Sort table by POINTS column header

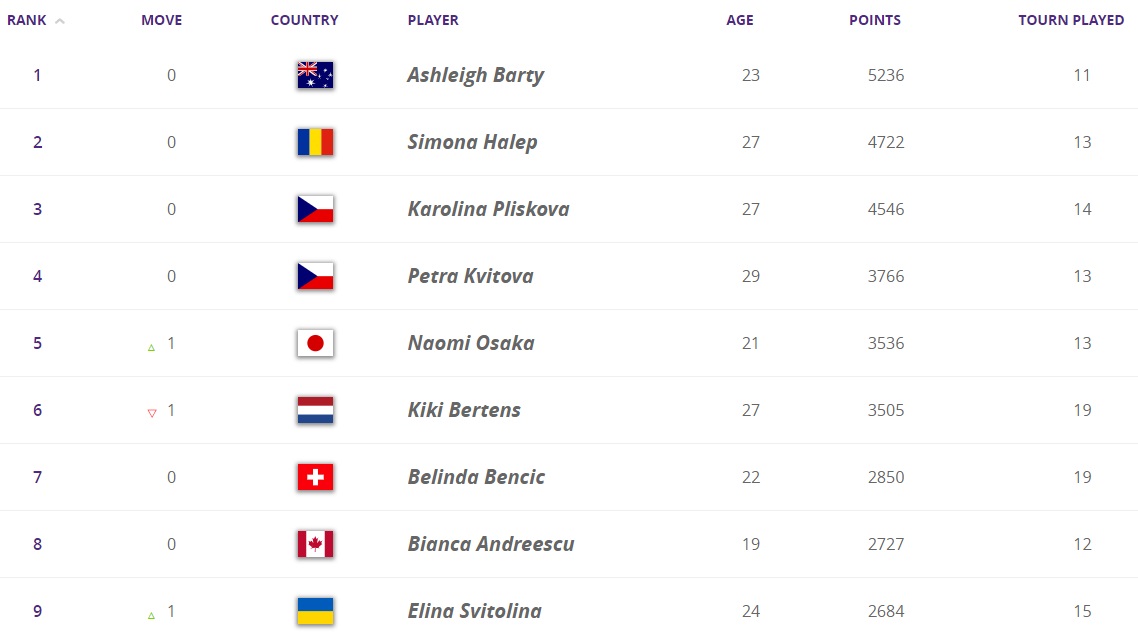coord(875,20)
